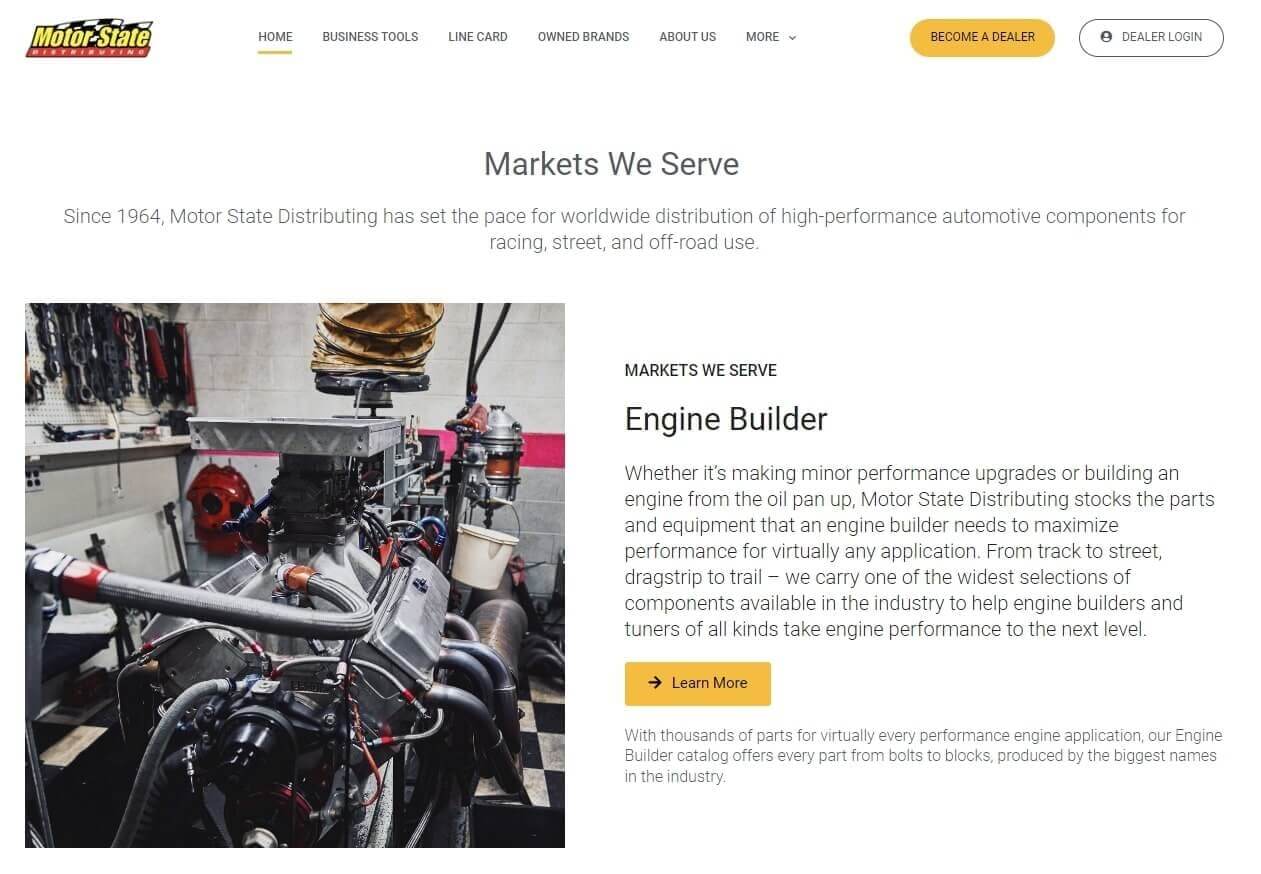Click the small MARKETS WE SERVE label
Screen dimensions: 1261x874
click(700, 370)
